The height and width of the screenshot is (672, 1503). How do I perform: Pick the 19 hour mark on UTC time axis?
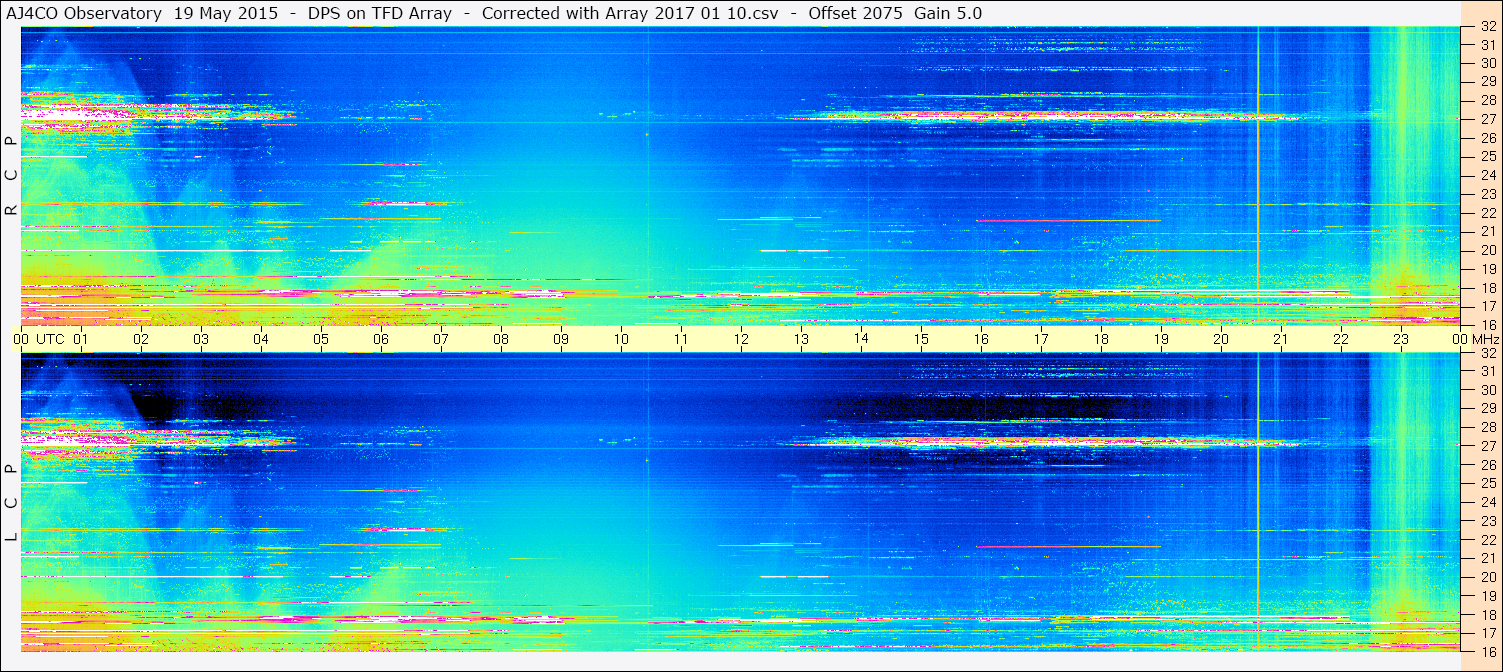[1161, 339]
